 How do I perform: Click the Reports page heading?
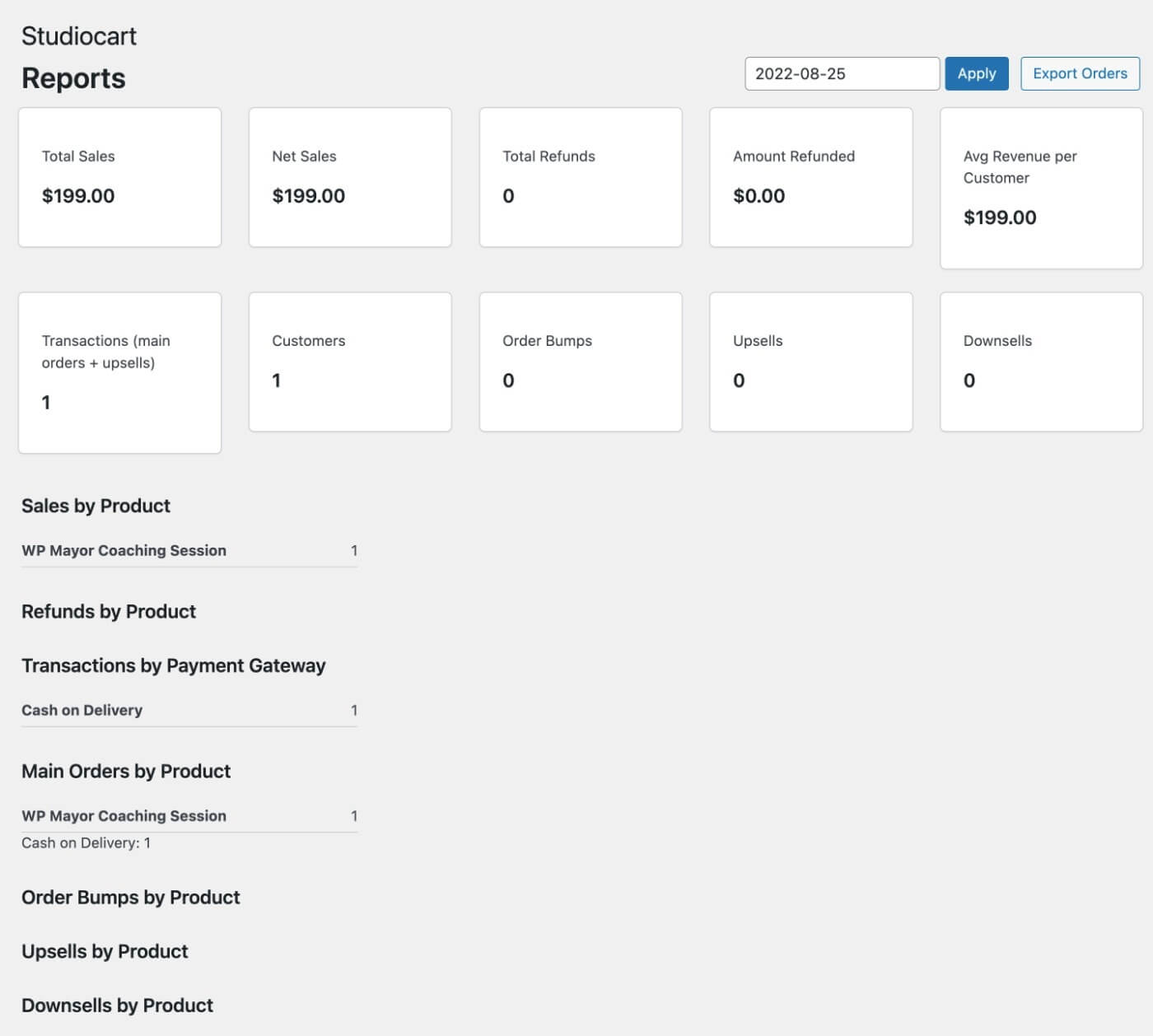73,78
